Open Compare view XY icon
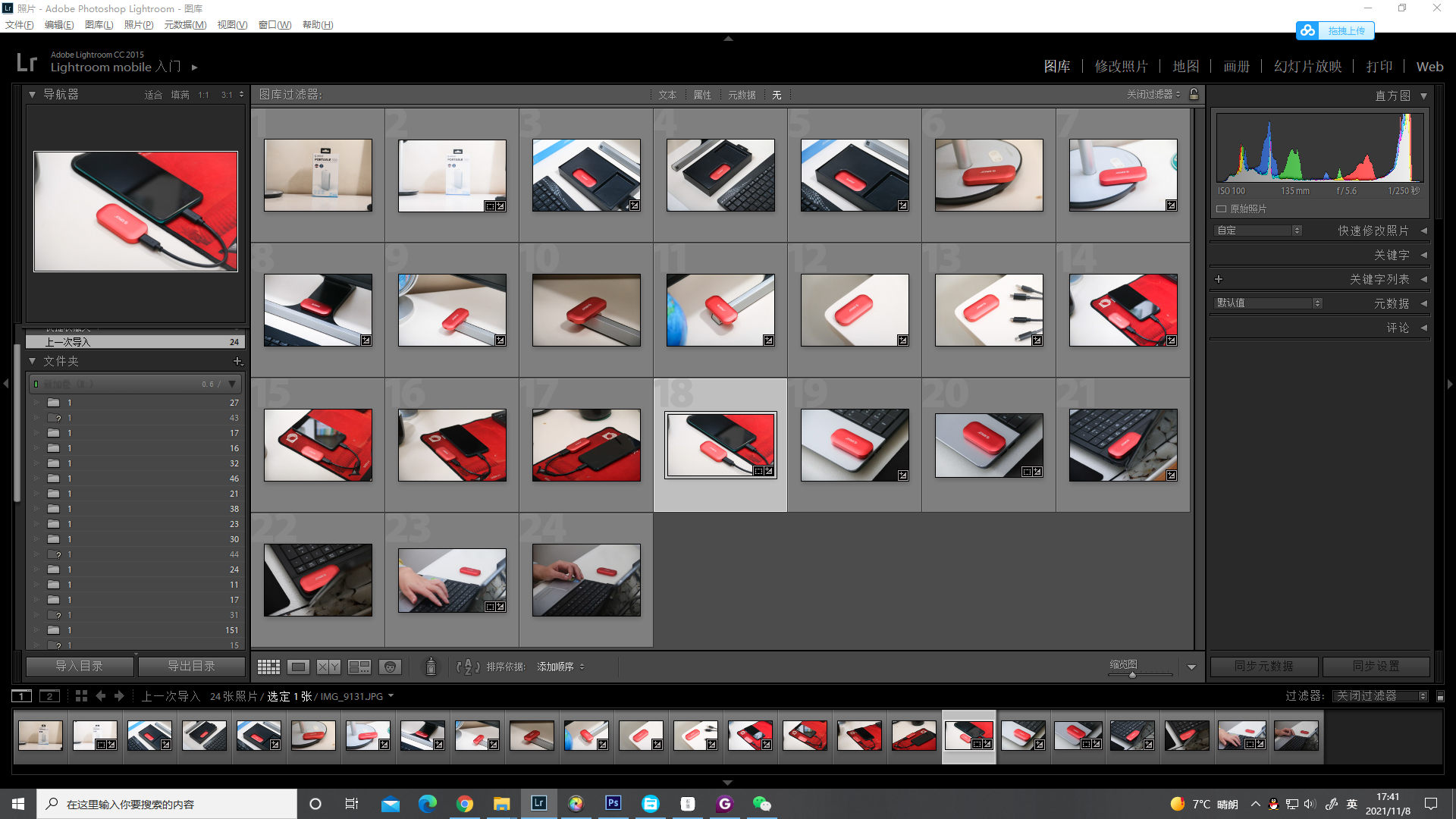 tap(328, 667)
